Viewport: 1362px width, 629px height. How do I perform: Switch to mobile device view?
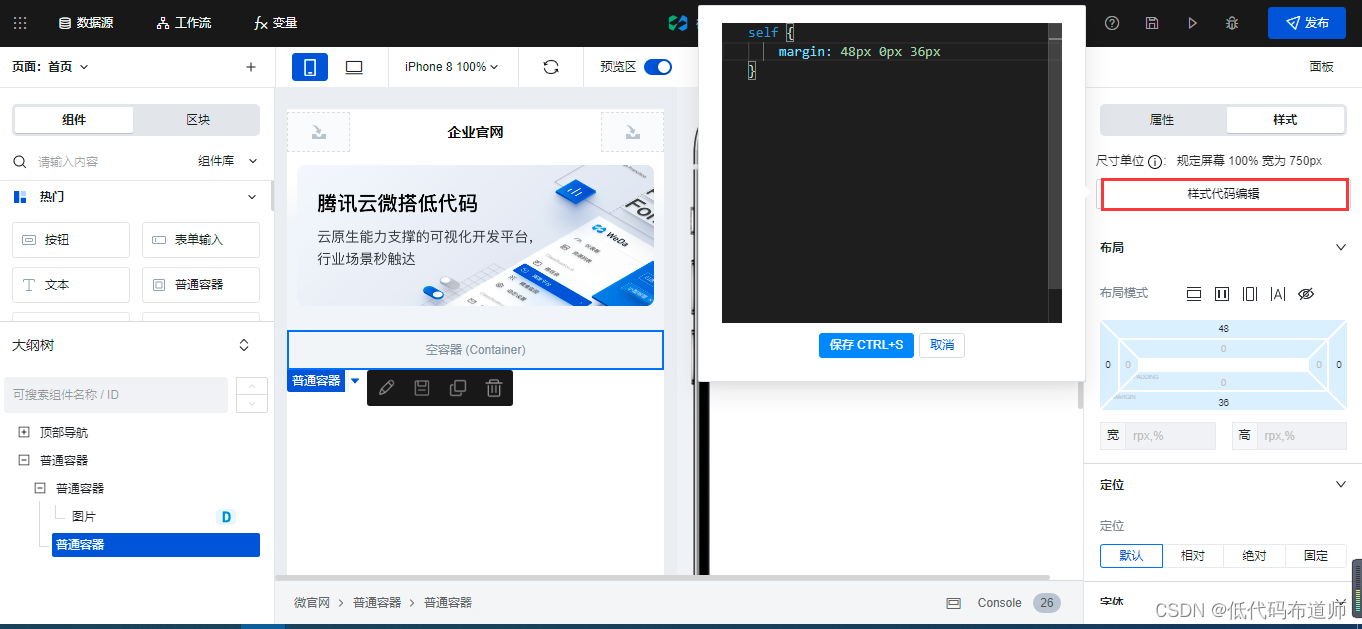pyautogui.click(x=310, y=67)
